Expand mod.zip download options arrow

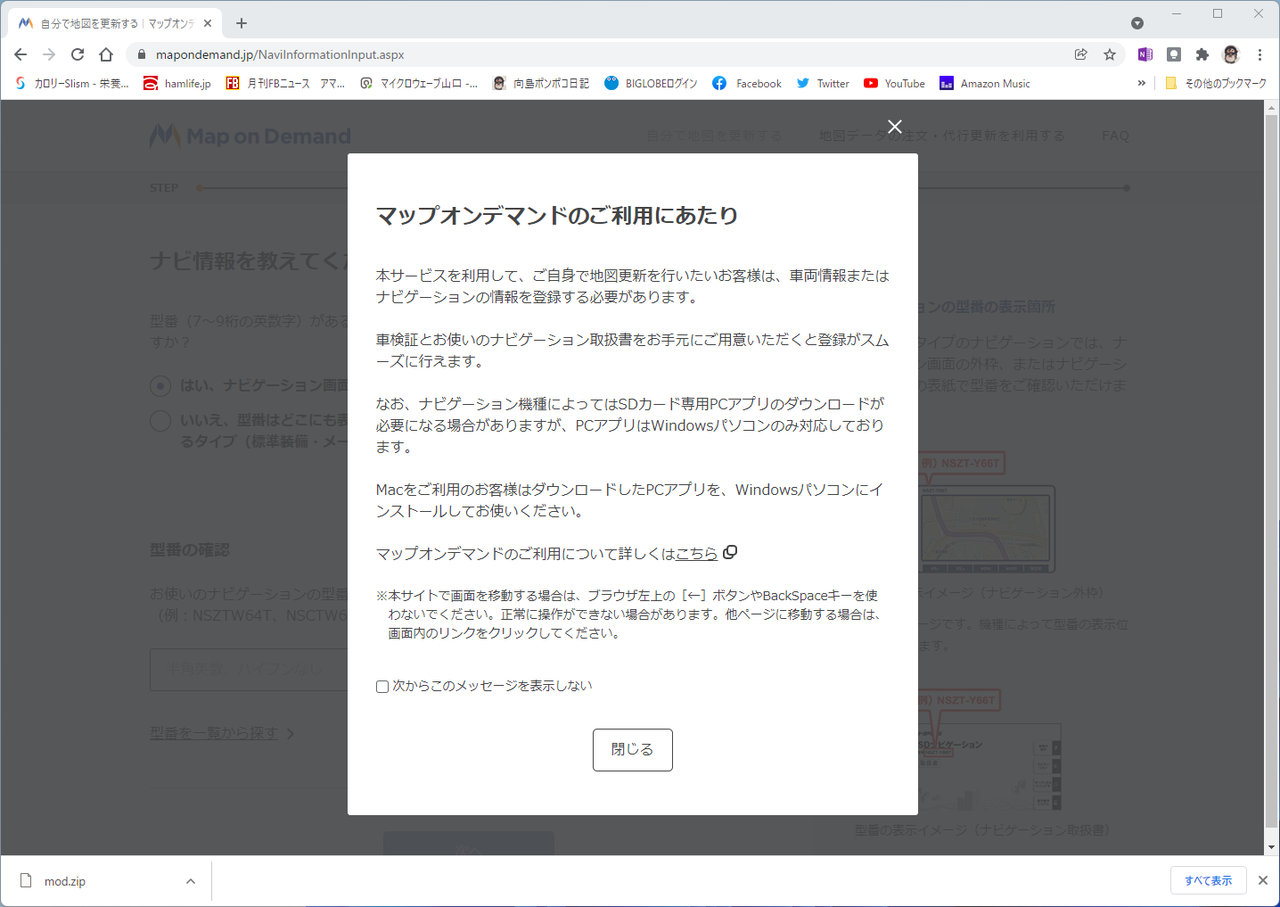[x=190, y=882]
